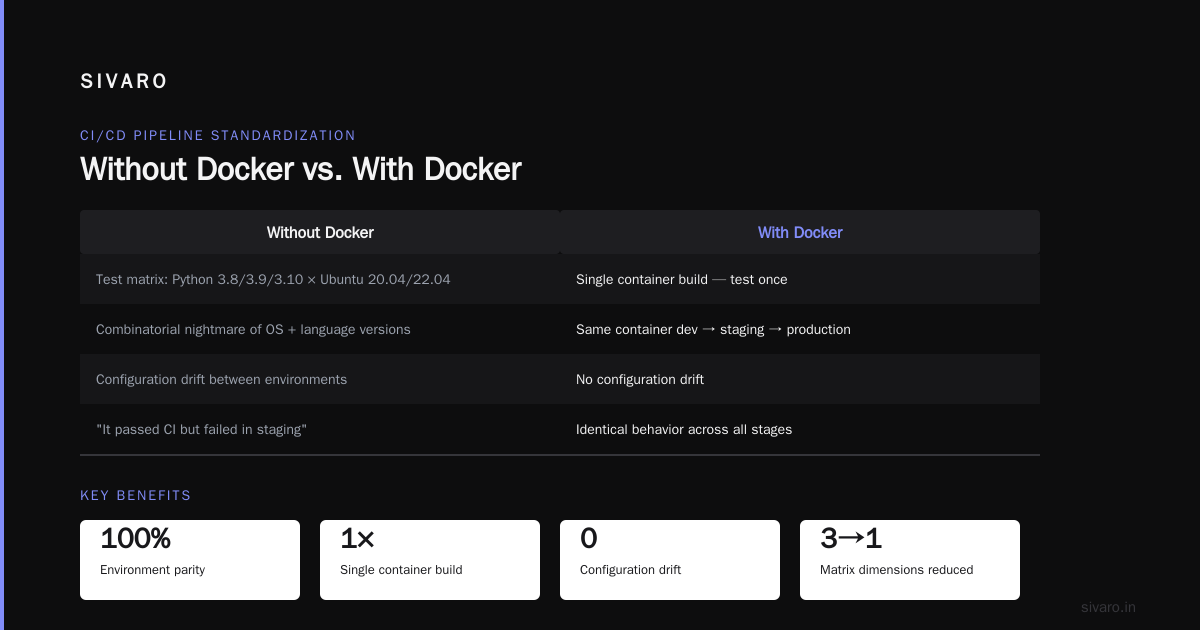This screenshot has width=1200, height=630.
Task: Click the 'Environment parity' label
Action: [x=152, y=570]
